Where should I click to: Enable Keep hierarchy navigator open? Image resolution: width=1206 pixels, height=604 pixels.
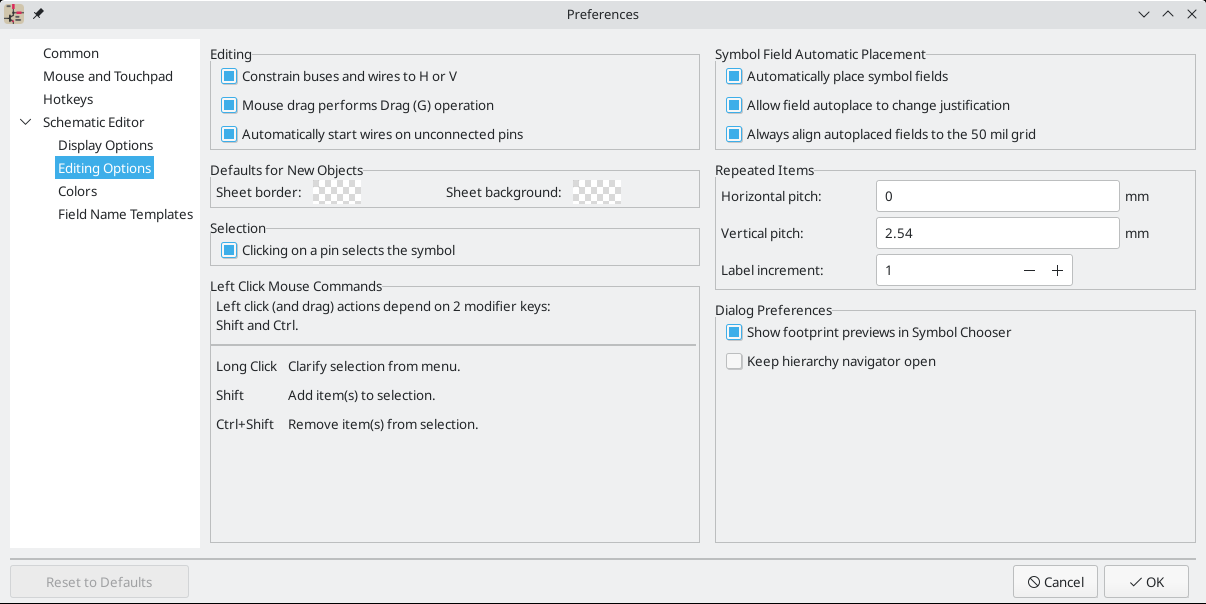point(734,361)
